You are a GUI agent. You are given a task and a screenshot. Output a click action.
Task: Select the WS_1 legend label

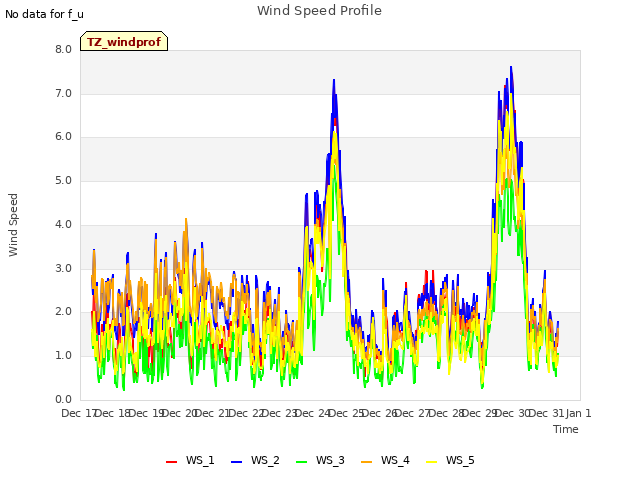200,460
